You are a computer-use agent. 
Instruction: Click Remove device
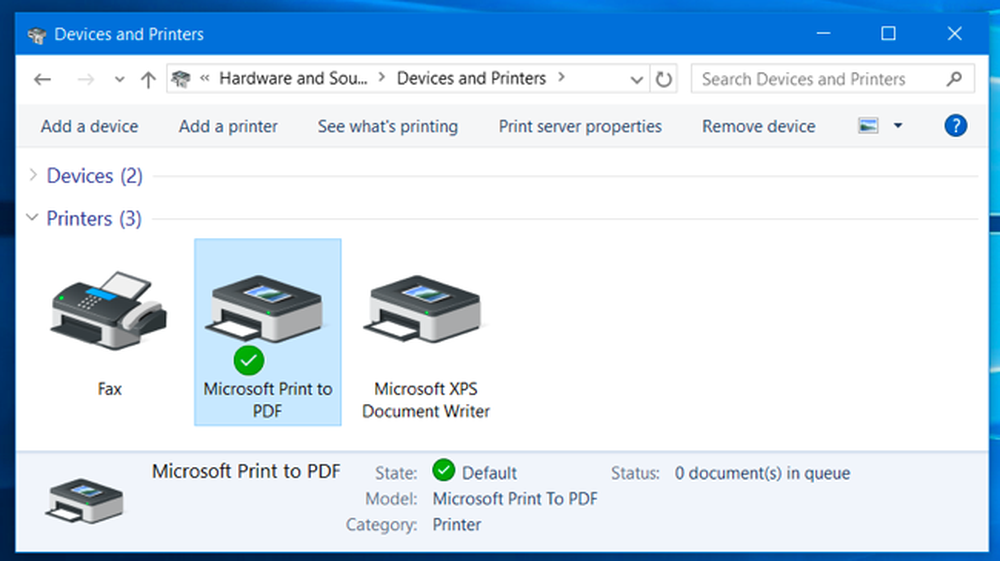pyautogui.click(x=759, y=126)
